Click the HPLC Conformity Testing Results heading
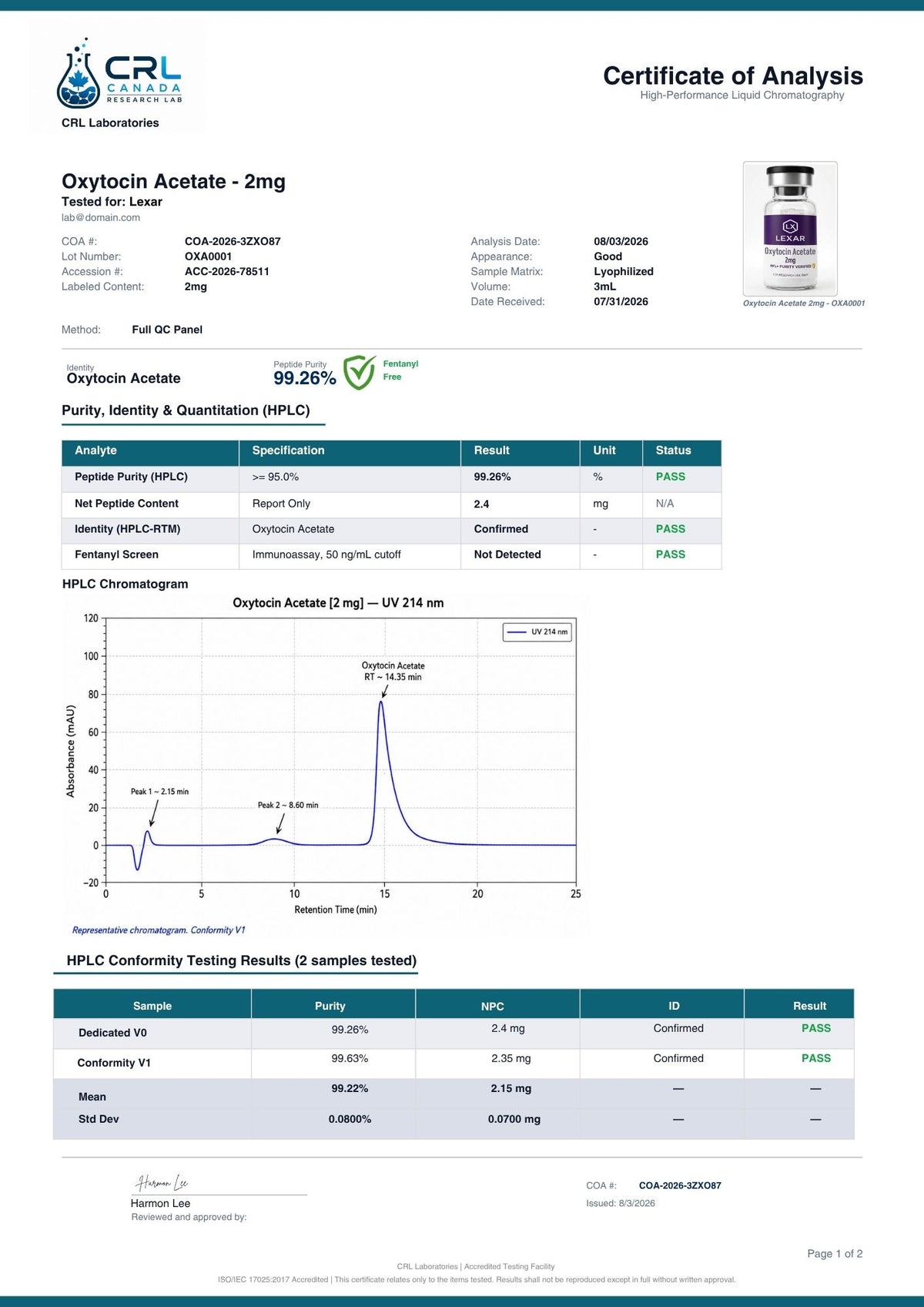The height and width of the screenshot is (1307, 924). 241,960
